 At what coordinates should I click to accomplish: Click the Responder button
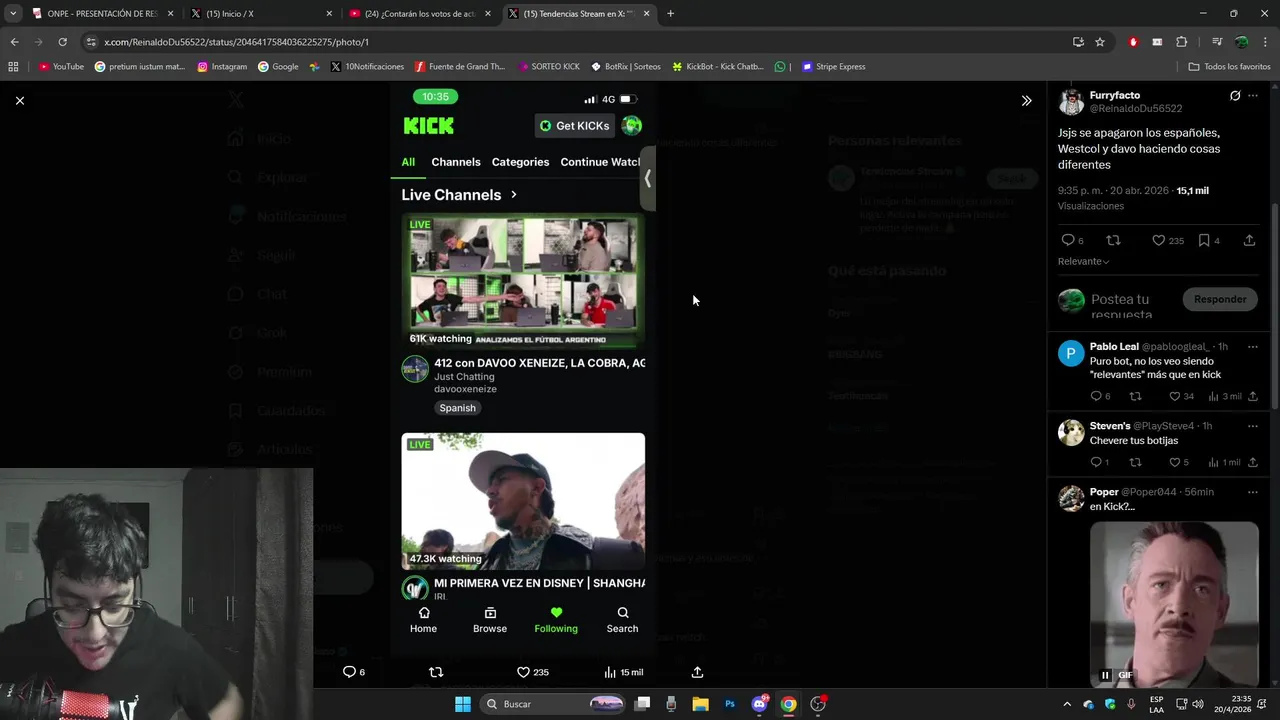click(x=1220, y=299)
